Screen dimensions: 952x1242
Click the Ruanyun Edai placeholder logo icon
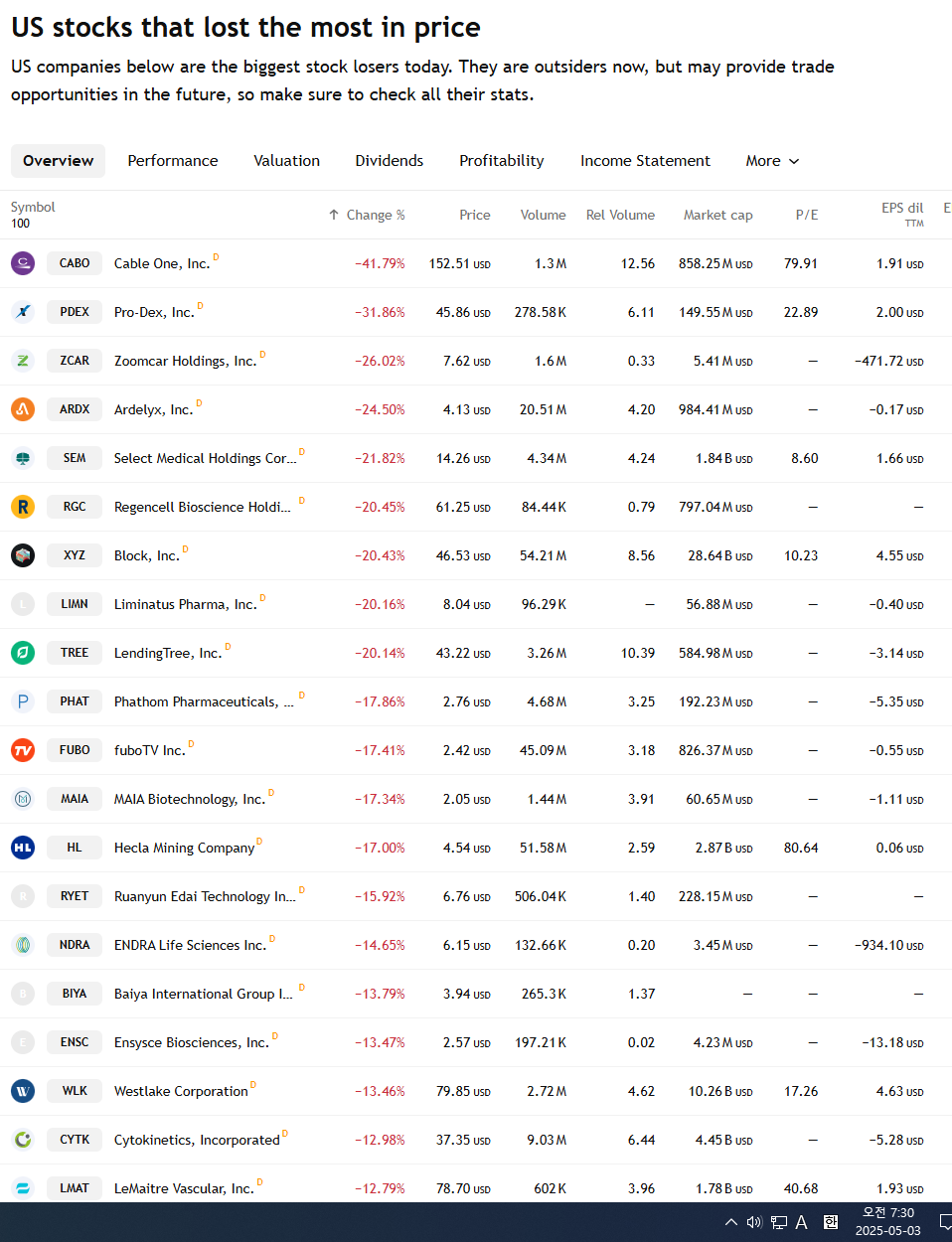tap(23, 896)
